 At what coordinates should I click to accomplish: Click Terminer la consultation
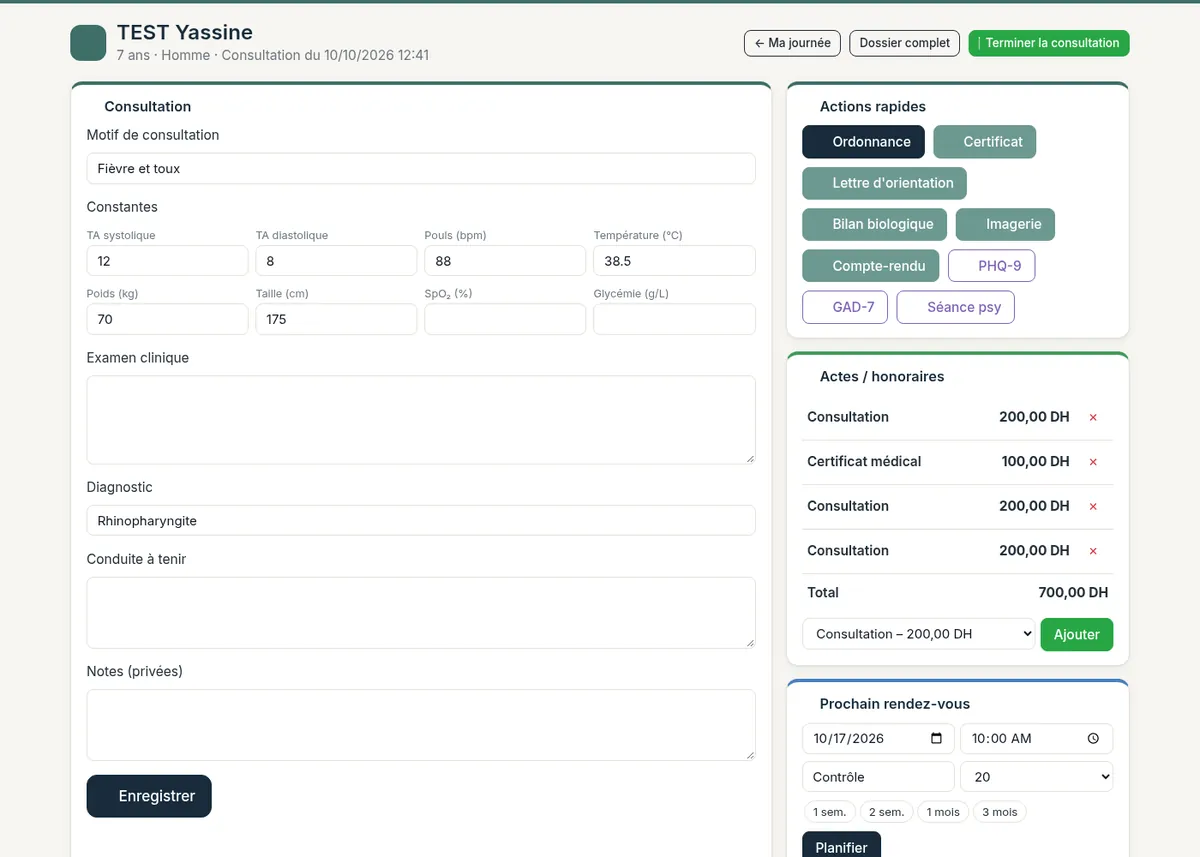pos(1048,43)
